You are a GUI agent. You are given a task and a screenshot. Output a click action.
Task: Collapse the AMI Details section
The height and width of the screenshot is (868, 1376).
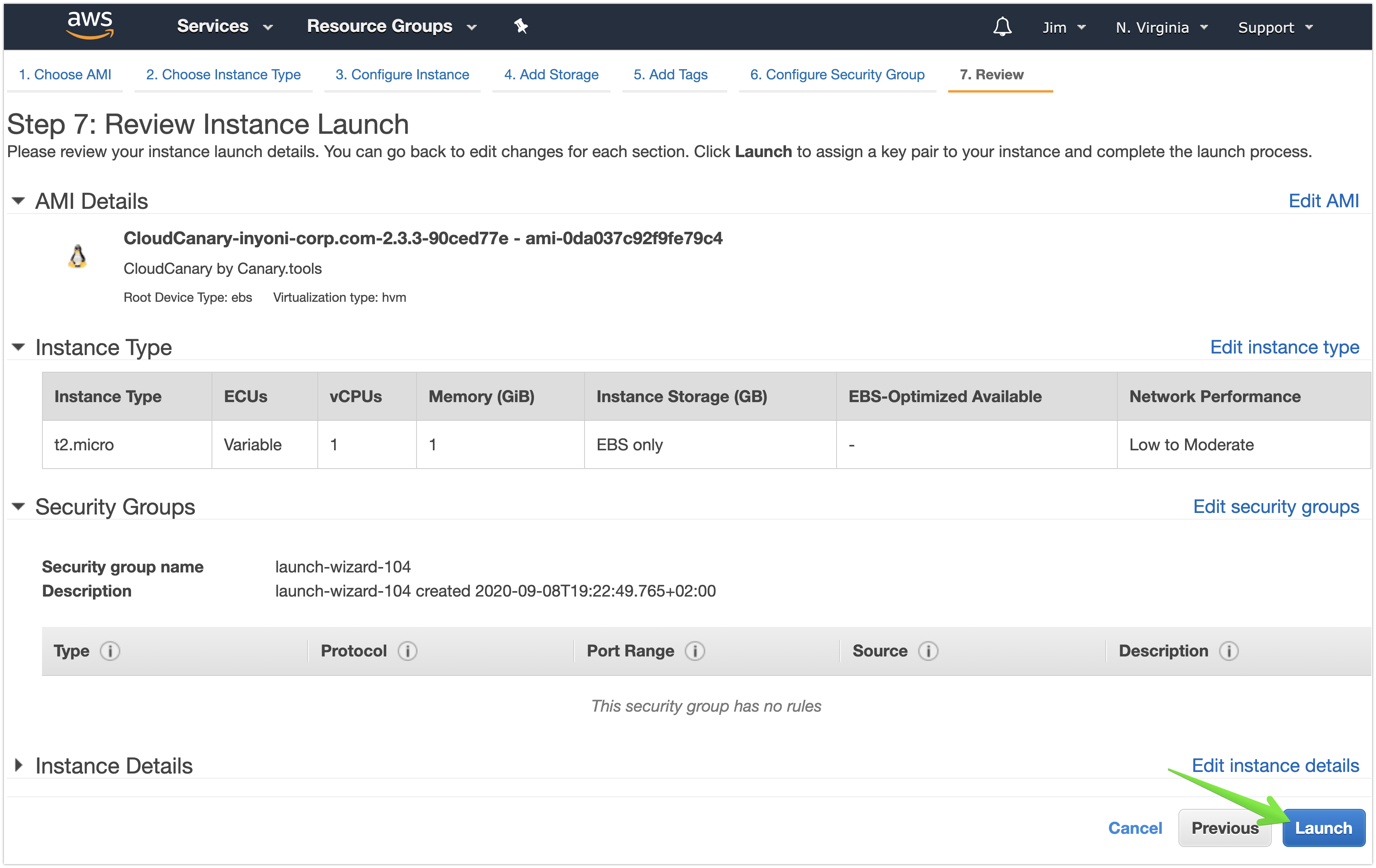(x=18, y=201)
